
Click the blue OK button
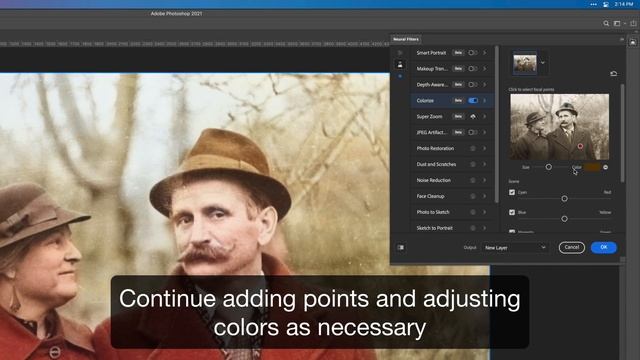604,247
